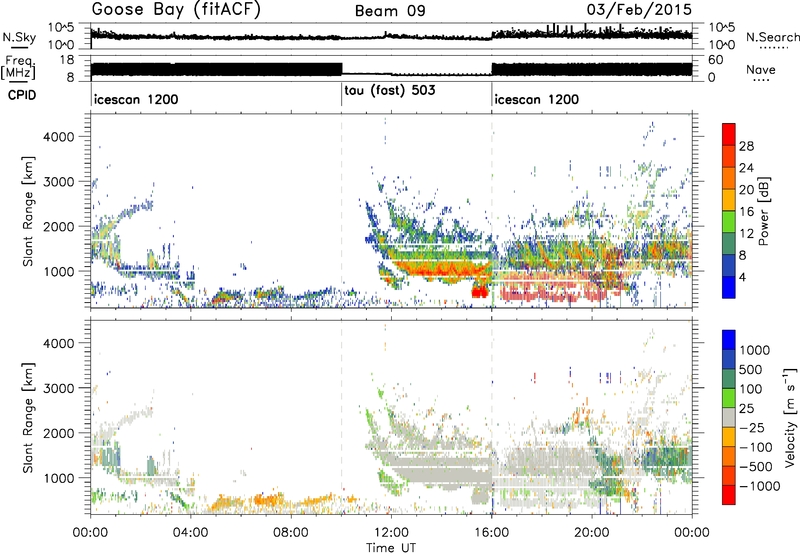Click the gray -25 to 25 Velocity colorbar segment
This screenshot has height=554, width=800.
729,417
